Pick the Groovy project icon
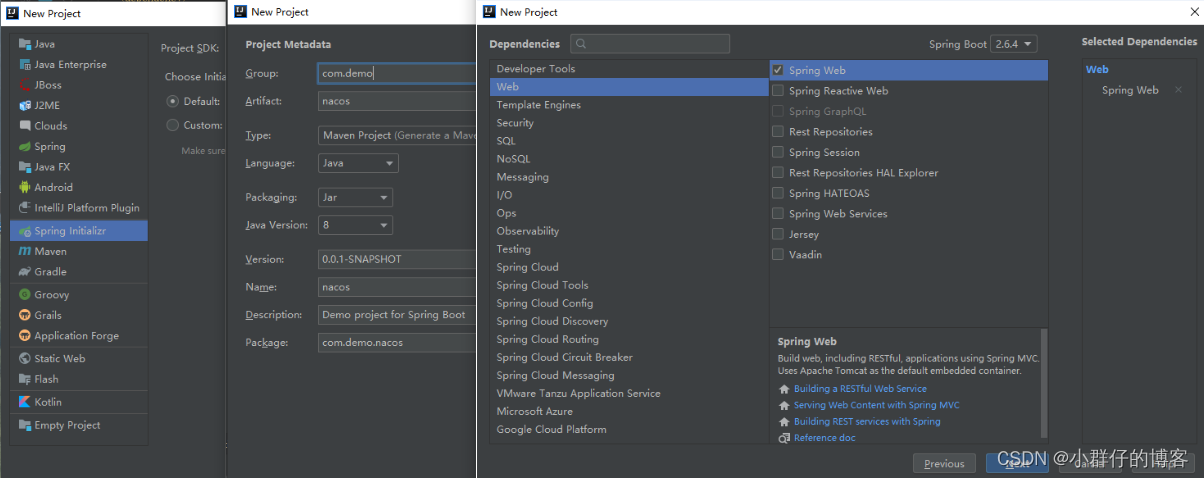This screenshot has height=478, width=1204. point(25,295)
